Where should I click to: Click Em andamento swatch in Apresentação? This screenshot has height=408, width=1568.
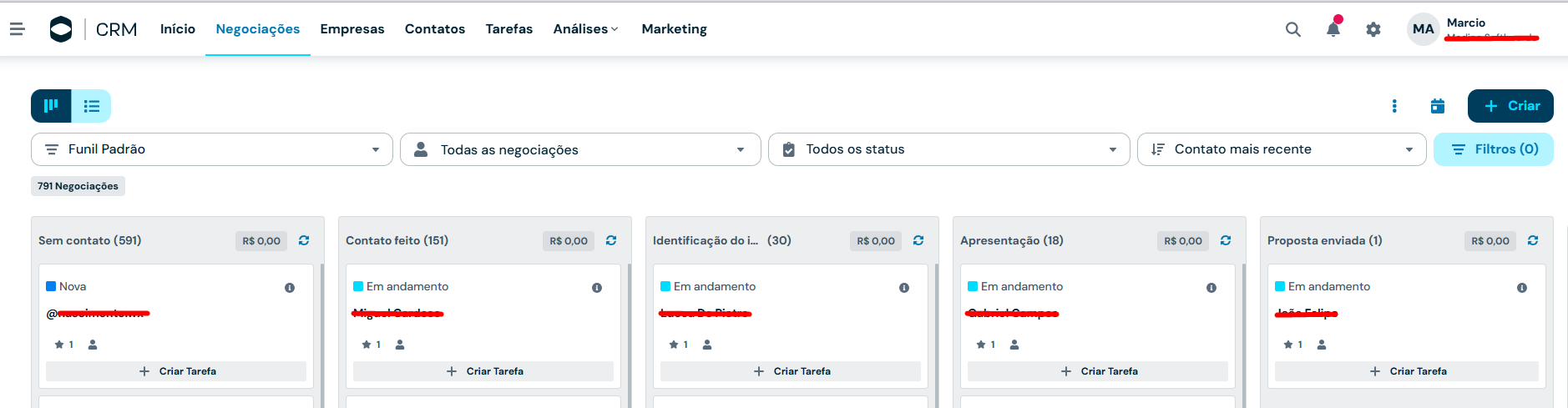973,286
